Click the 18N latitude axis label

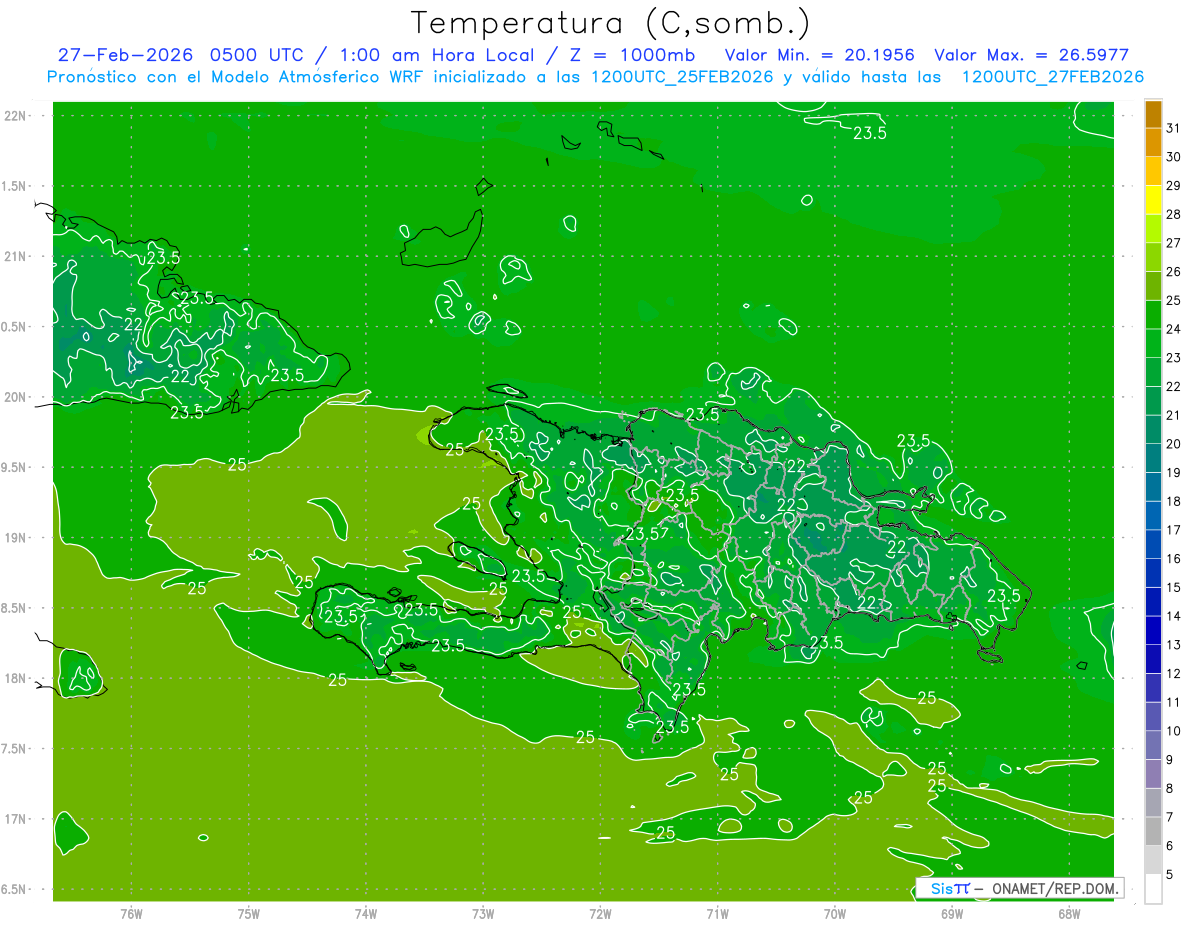pyautogui.click(x=14, y=679)
